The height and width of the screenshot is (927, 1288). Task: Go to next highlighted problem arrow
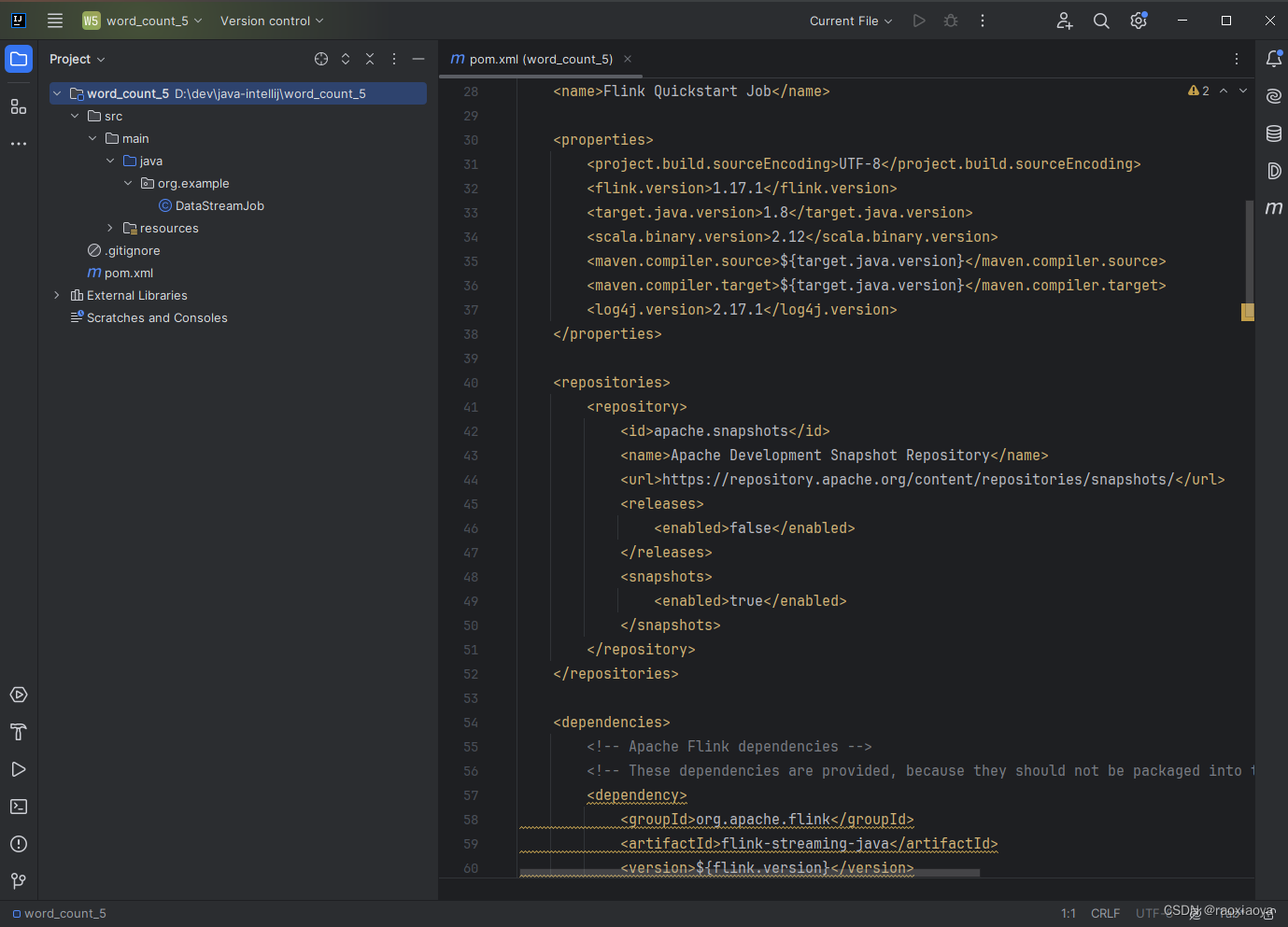[1243, 91]
